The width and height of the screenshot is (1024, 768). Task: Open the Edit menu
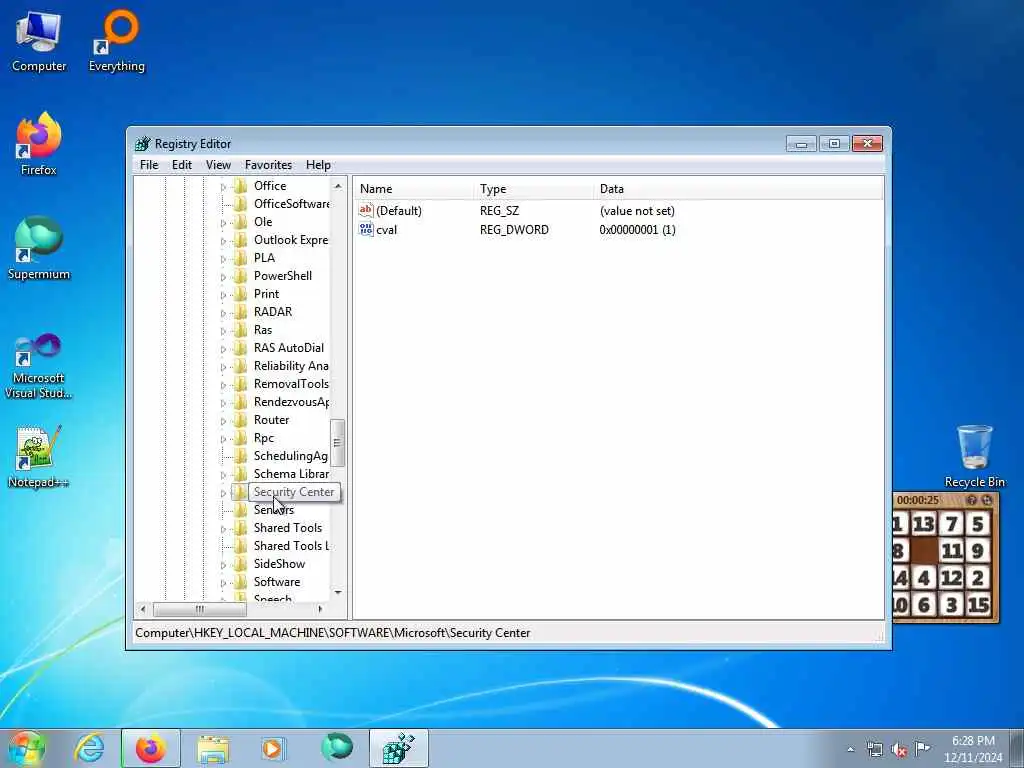(x=182, y=165)
